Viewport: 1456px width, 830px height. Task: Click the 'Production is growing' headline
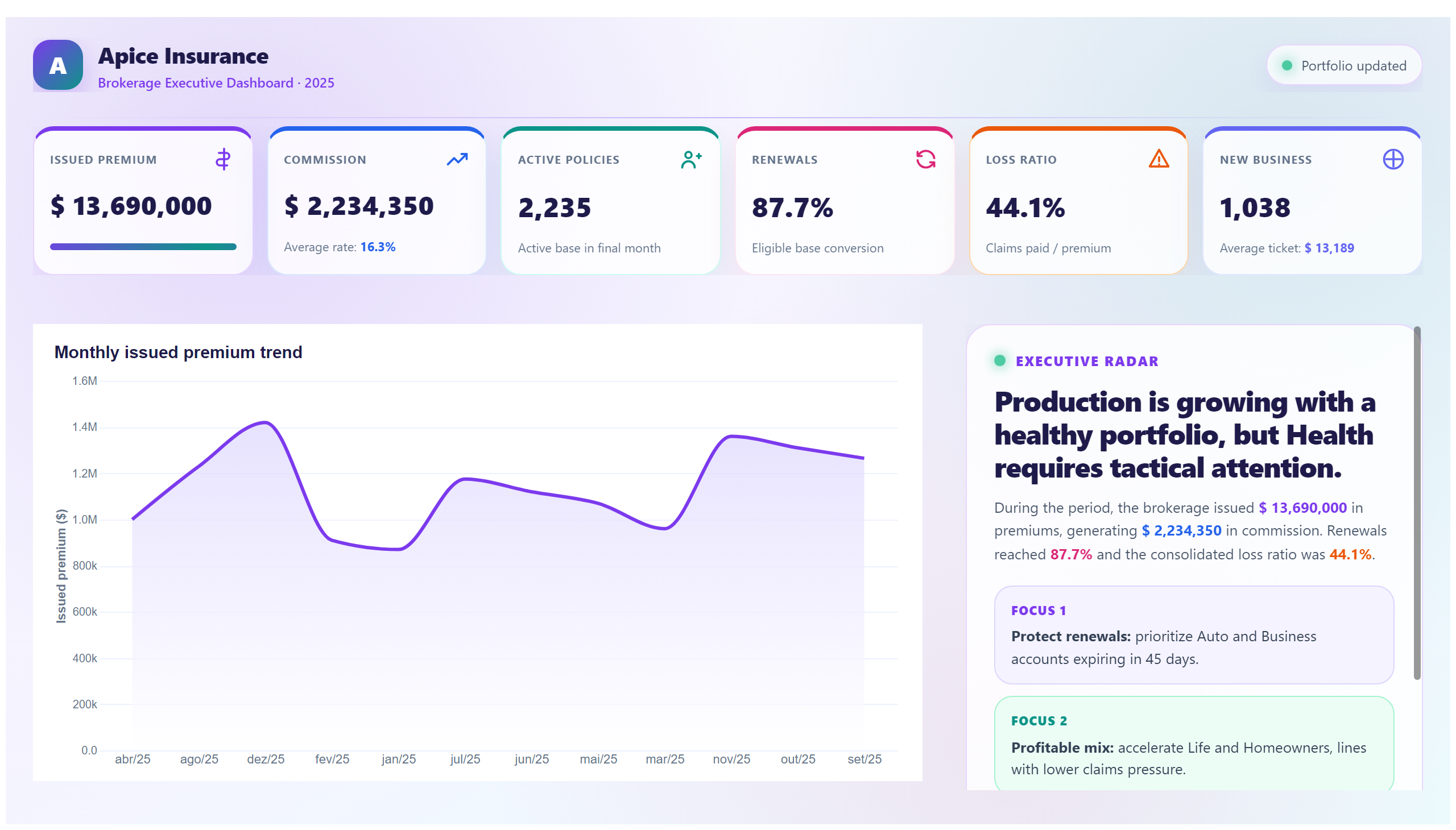[1185, 435]
